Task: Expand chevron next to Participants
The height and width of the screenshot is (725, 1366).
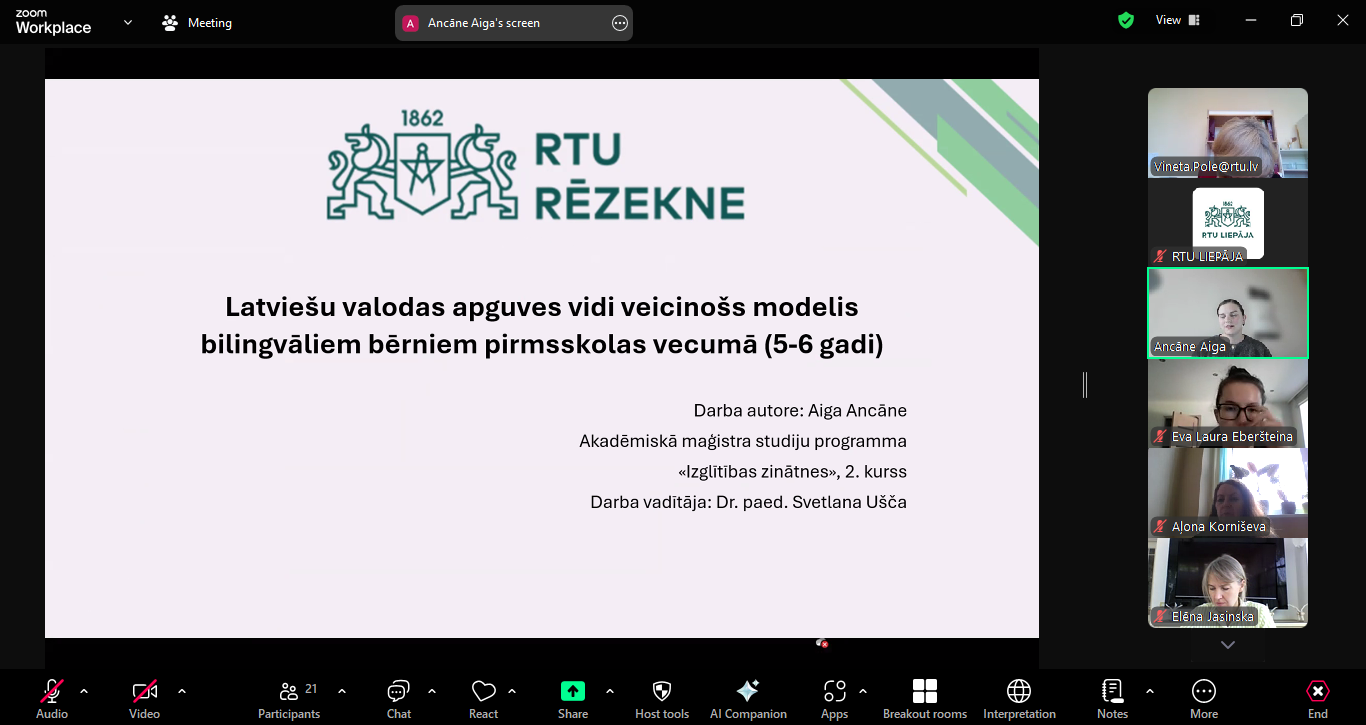Action: [x=342, y=691]
